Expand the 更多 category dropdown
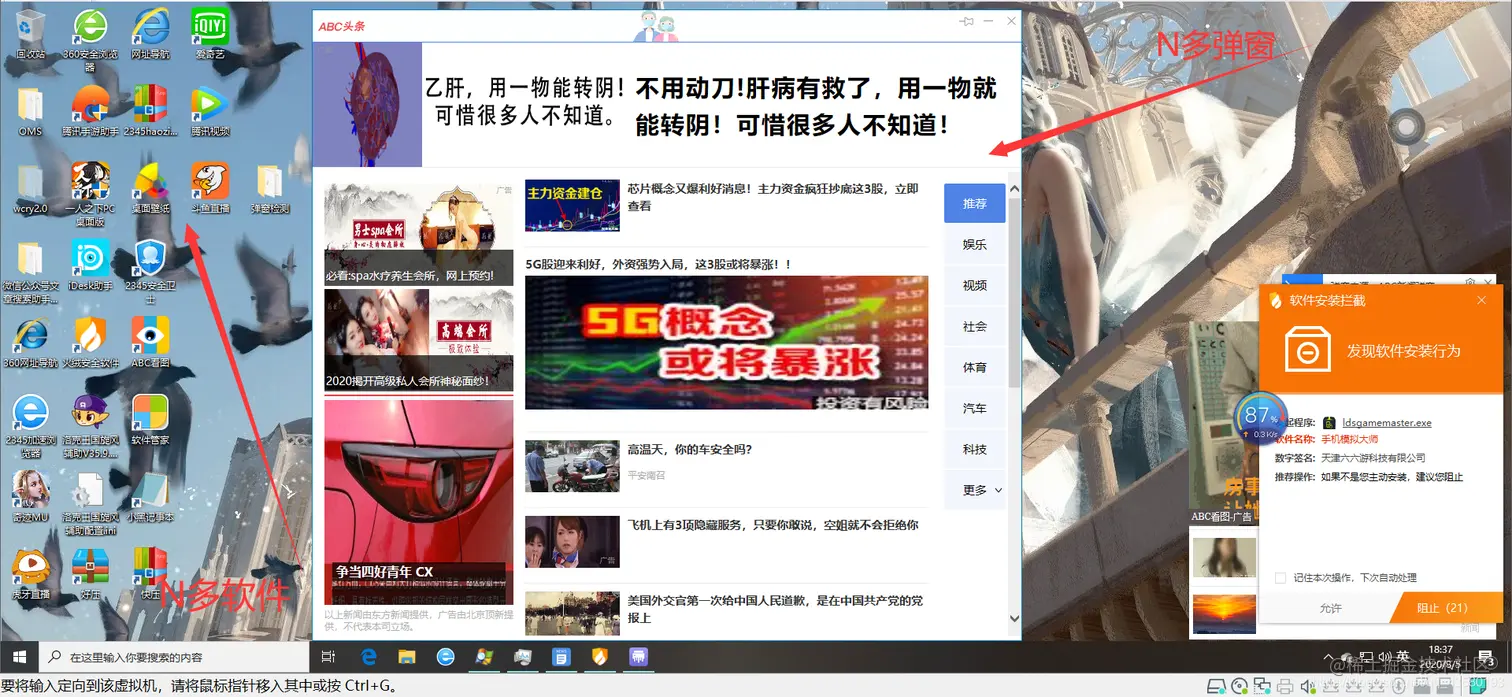This screenshot has width=1512, height=697. [975, 490]
